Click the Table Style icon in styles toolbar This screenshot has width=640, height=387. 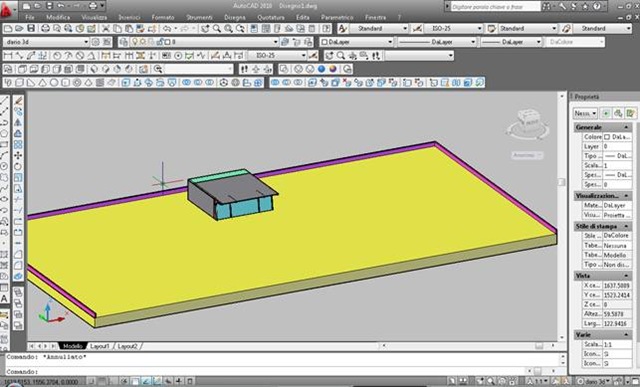[x=491, y=29]
